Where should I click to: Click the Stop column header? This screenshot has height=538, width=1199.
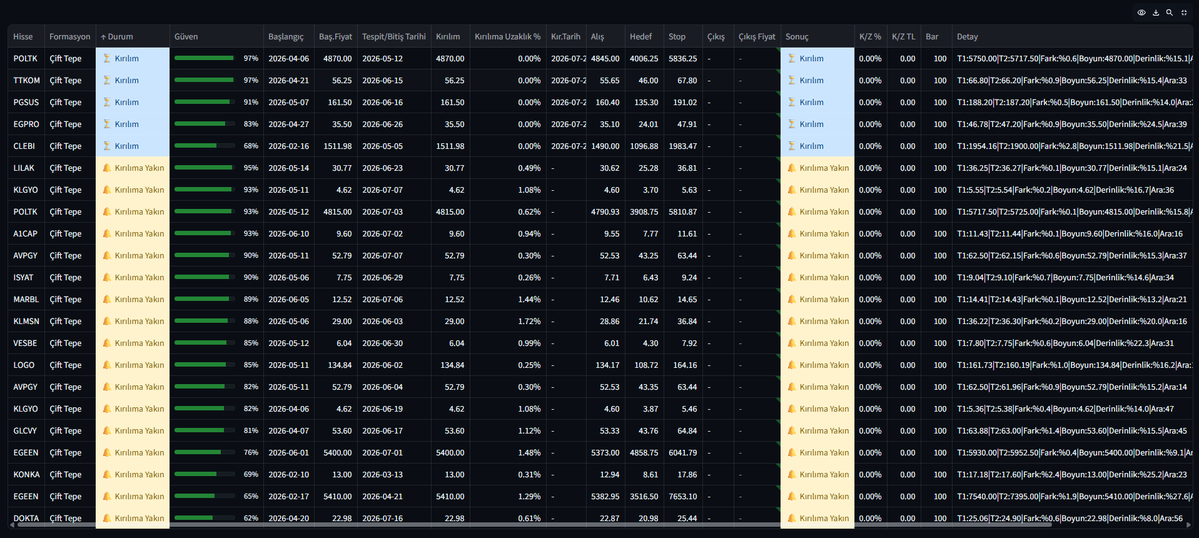pos(683,37)
